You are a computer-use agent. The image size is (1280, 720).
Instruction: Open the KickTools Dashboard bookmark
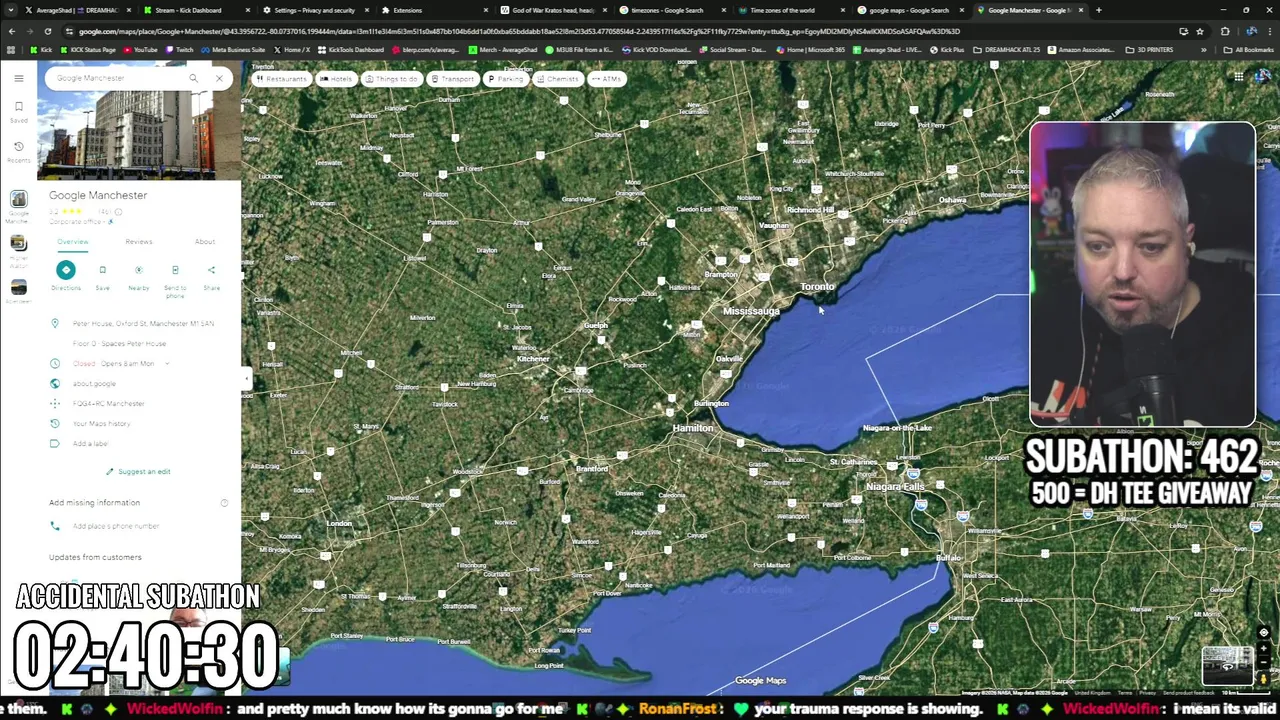350,50
